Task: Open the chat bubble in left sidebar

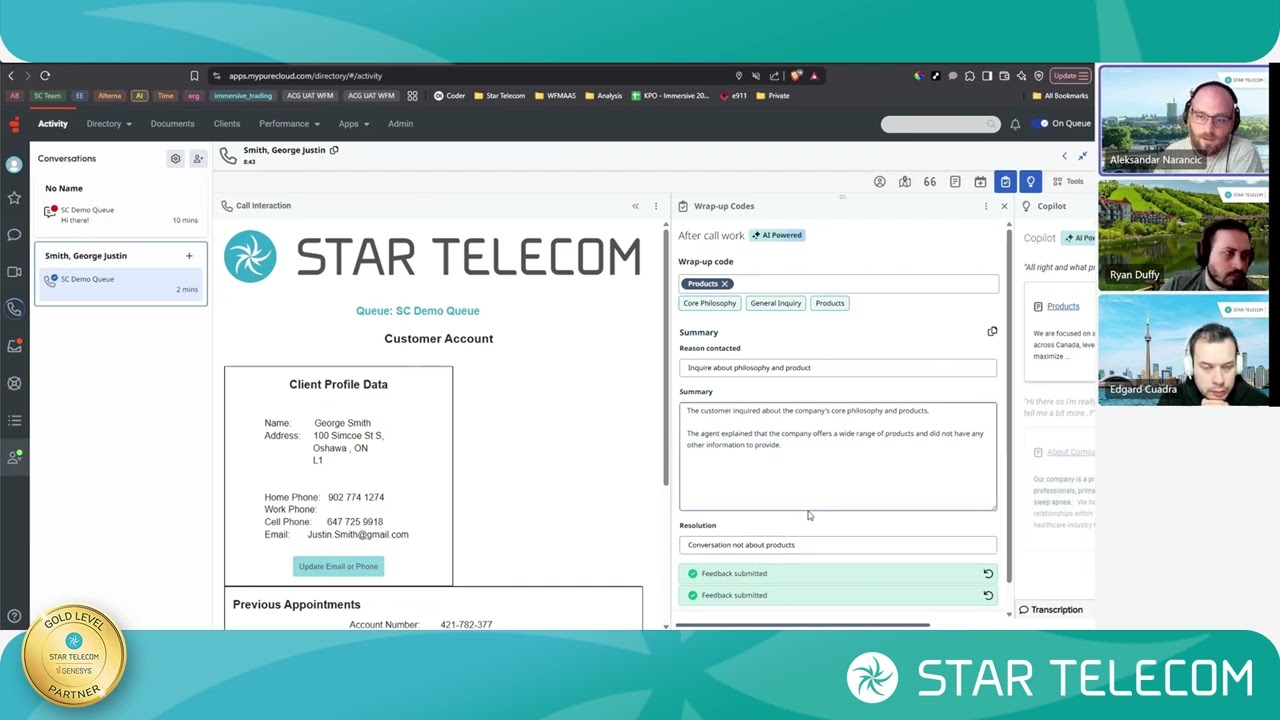Action: [x=14, y=235]
